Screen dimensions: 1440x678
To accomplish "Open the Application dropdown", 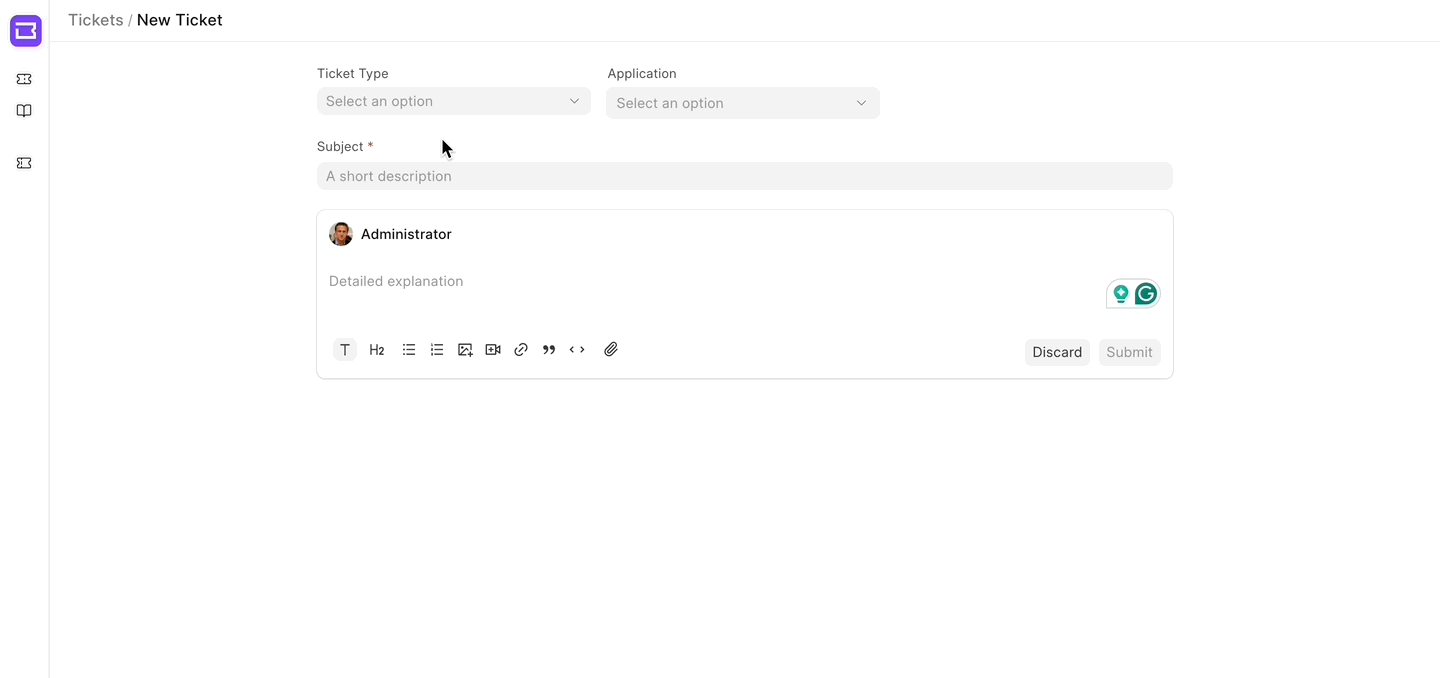I will pos(742,103).
